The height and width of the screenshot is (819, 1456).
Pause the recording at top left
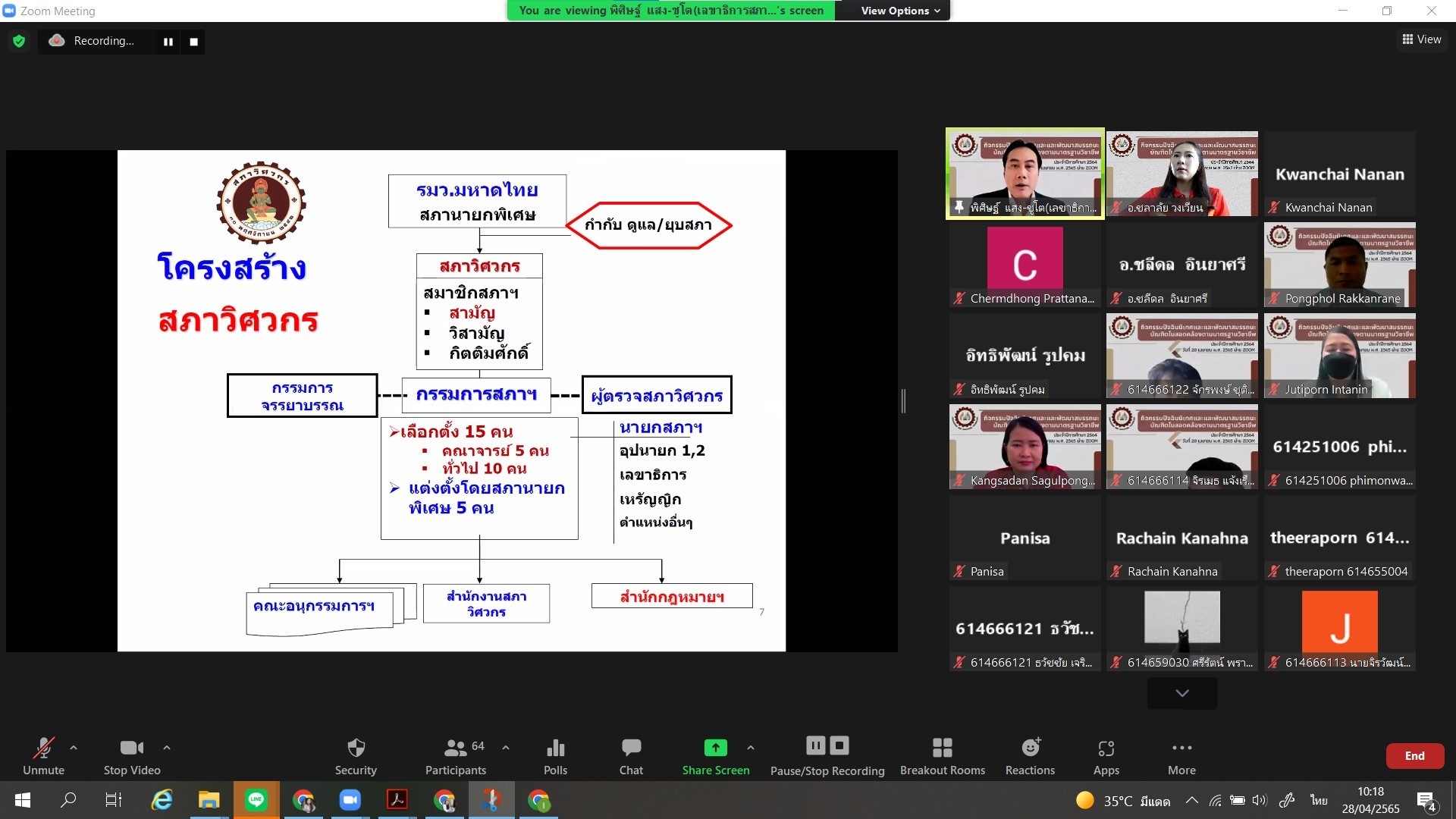[168, 42]
